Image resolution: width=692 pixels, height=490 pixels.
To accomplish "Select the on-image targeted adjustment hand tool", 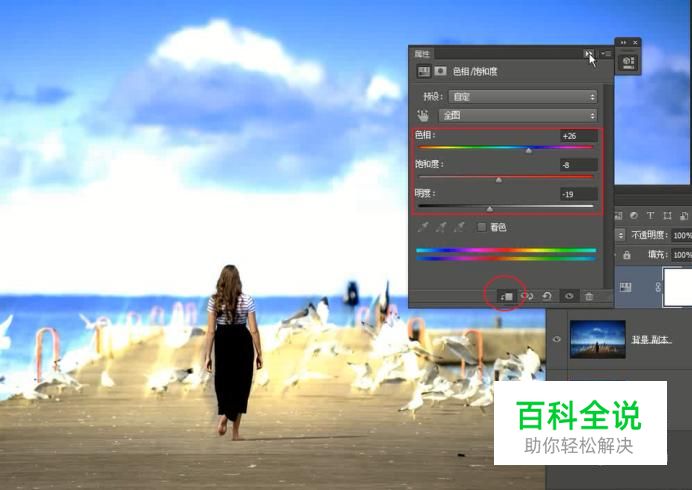I will [x=423, y=116].
